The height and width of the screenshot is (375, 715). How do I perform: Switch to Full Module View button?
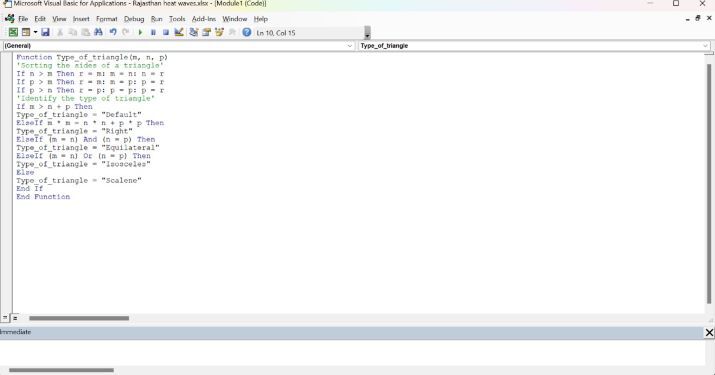[15, 318]
